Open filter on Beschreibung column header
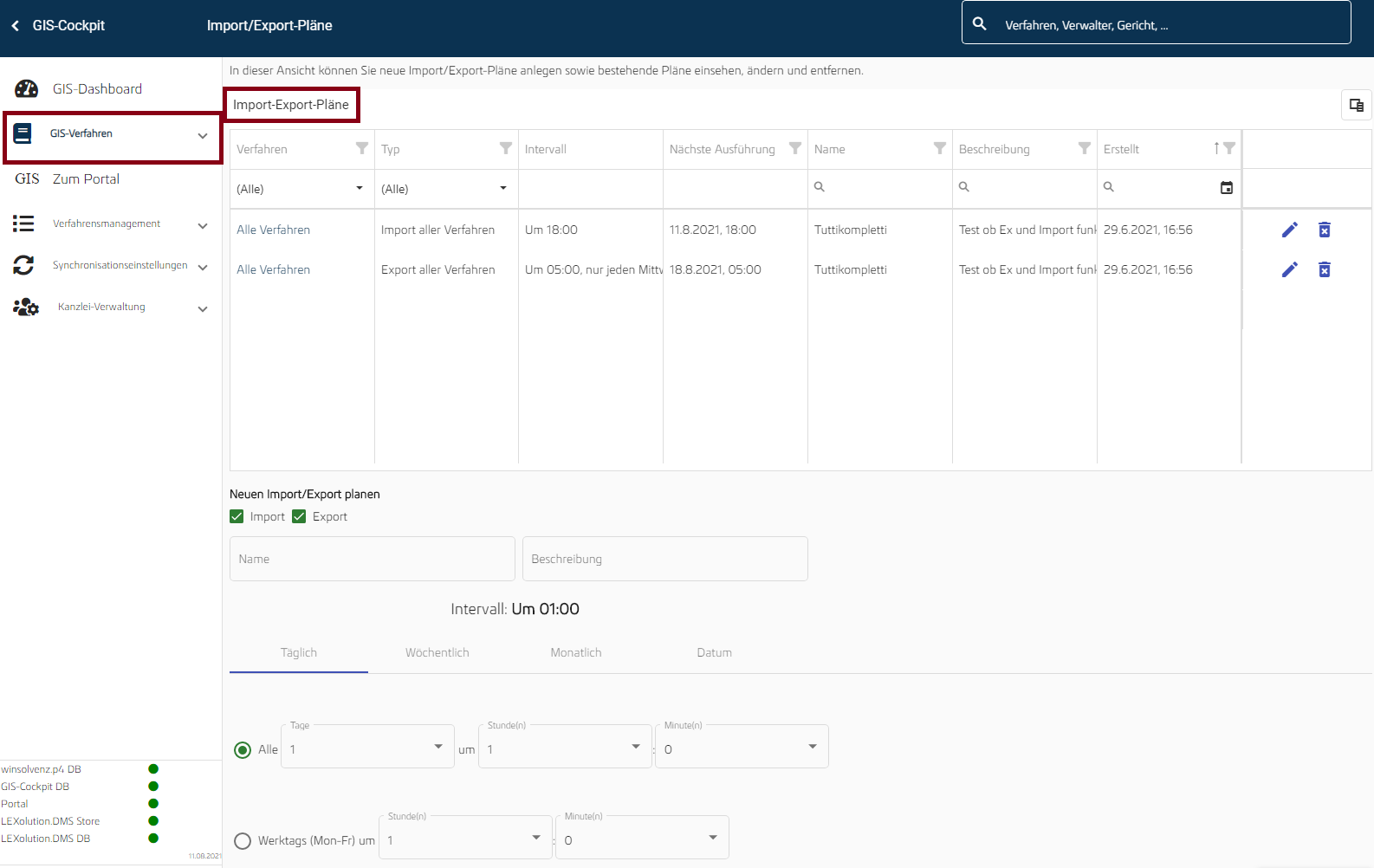 pos(1085,148)
